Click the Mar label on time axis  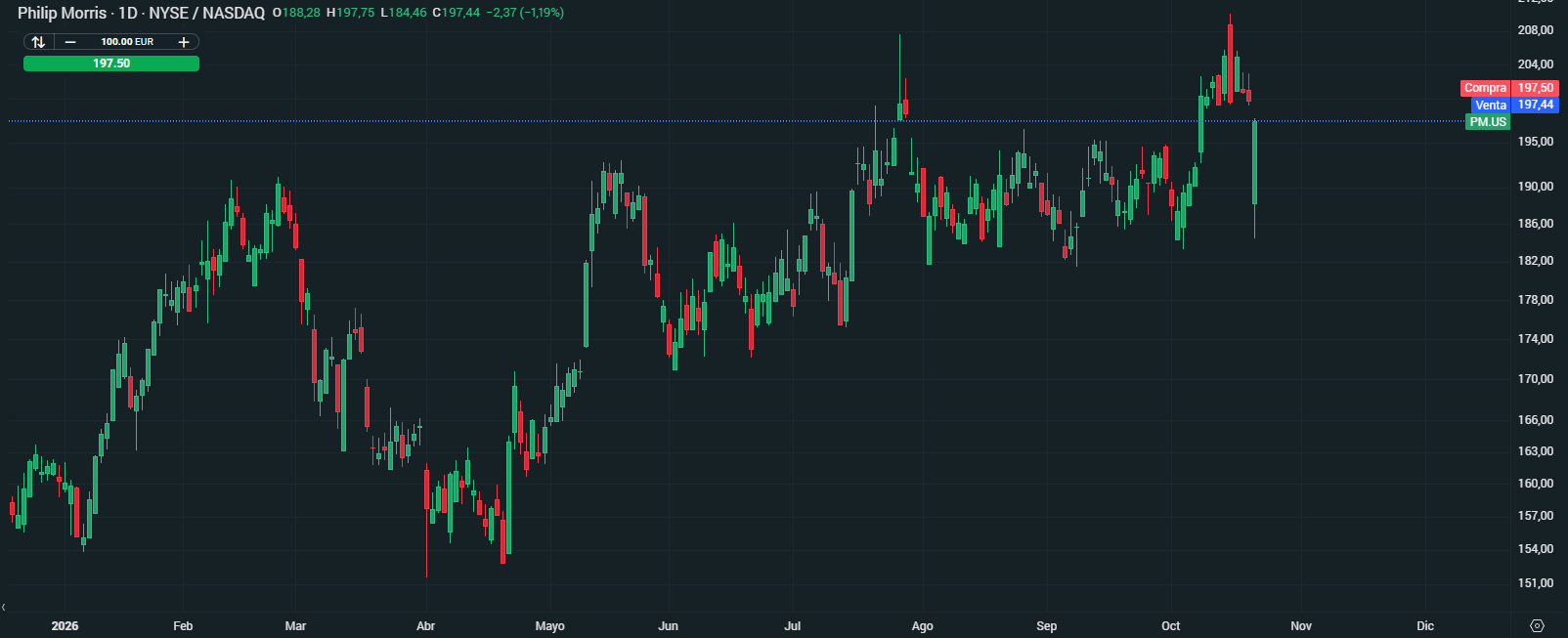(295, 626)
